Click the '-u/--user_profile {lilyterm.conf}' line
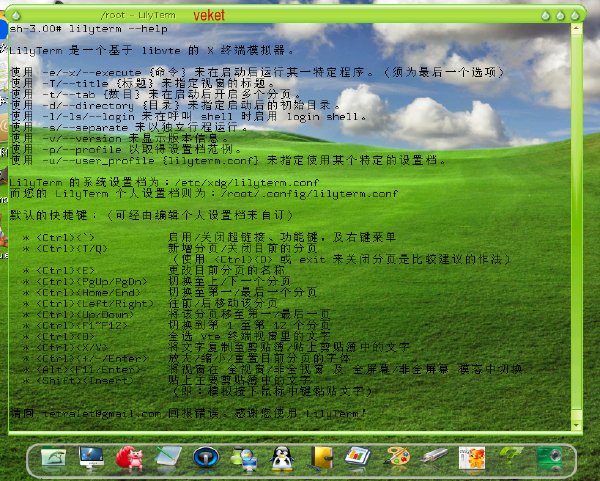This screenshot has width=600, height=481. click(x=228, y=160)
